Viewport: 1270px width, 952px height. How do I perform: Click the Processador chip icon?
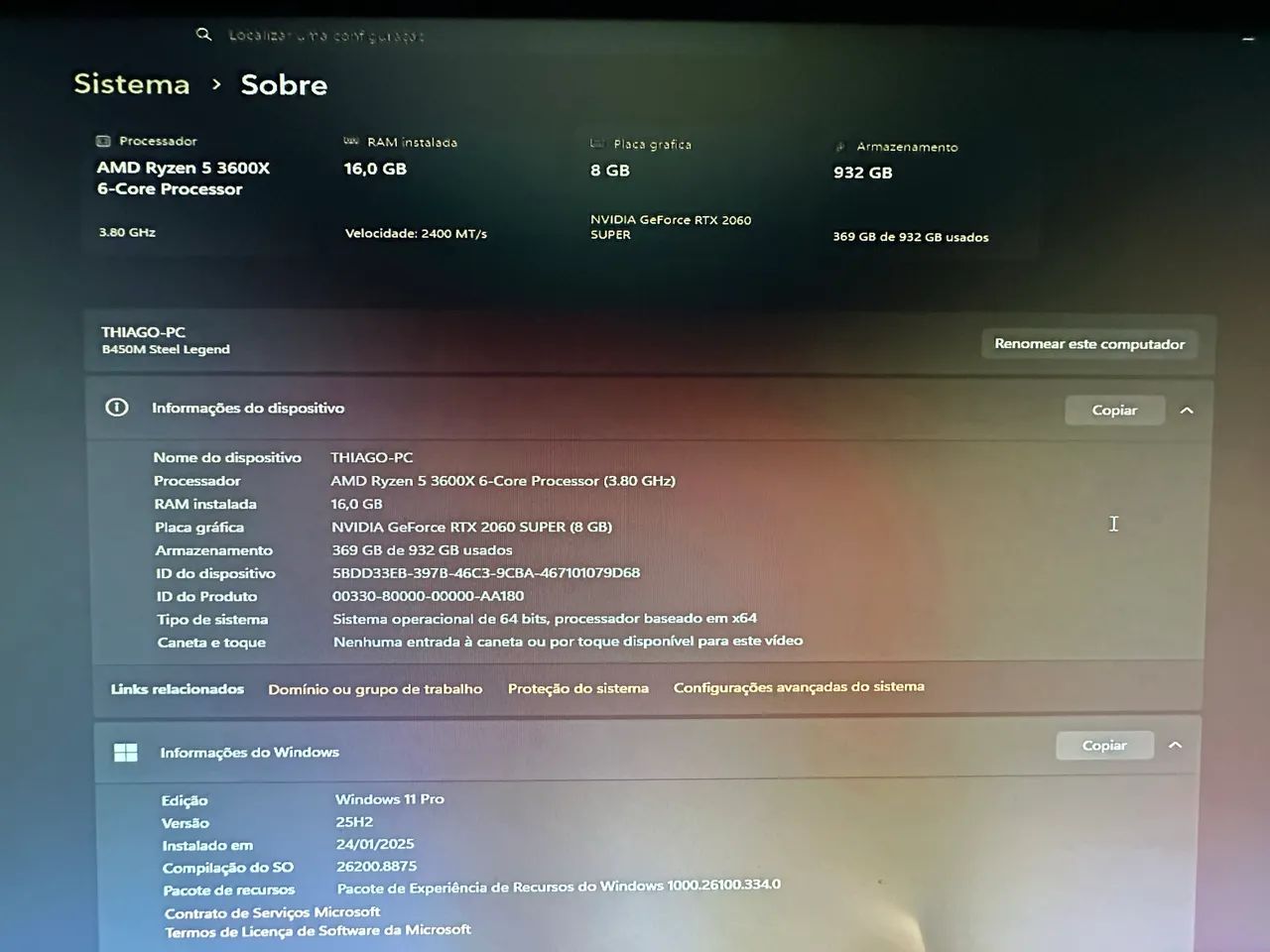(x=103, y=141)
